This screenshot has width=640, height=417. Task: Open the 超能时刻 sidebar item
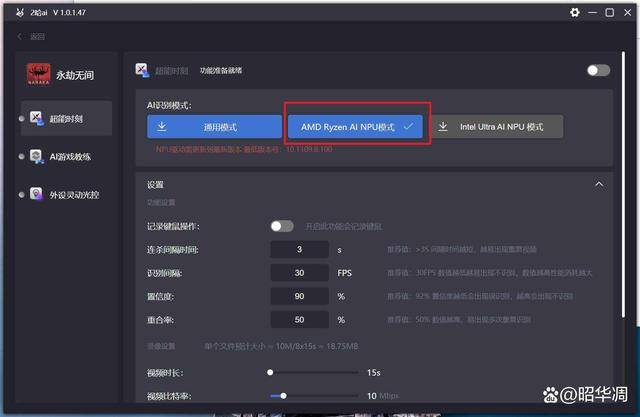coord(67,118)
